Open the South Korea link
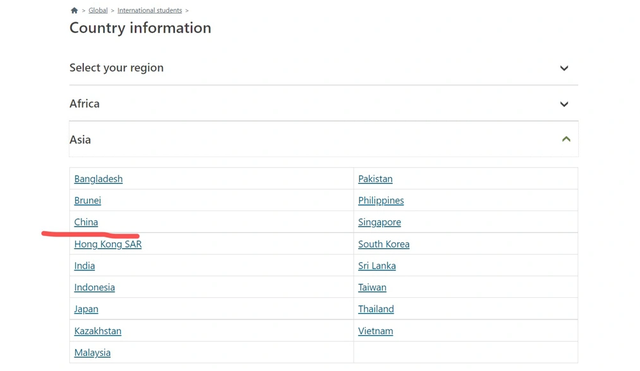The height and width of the screenshot is (371, 640). 384,244
